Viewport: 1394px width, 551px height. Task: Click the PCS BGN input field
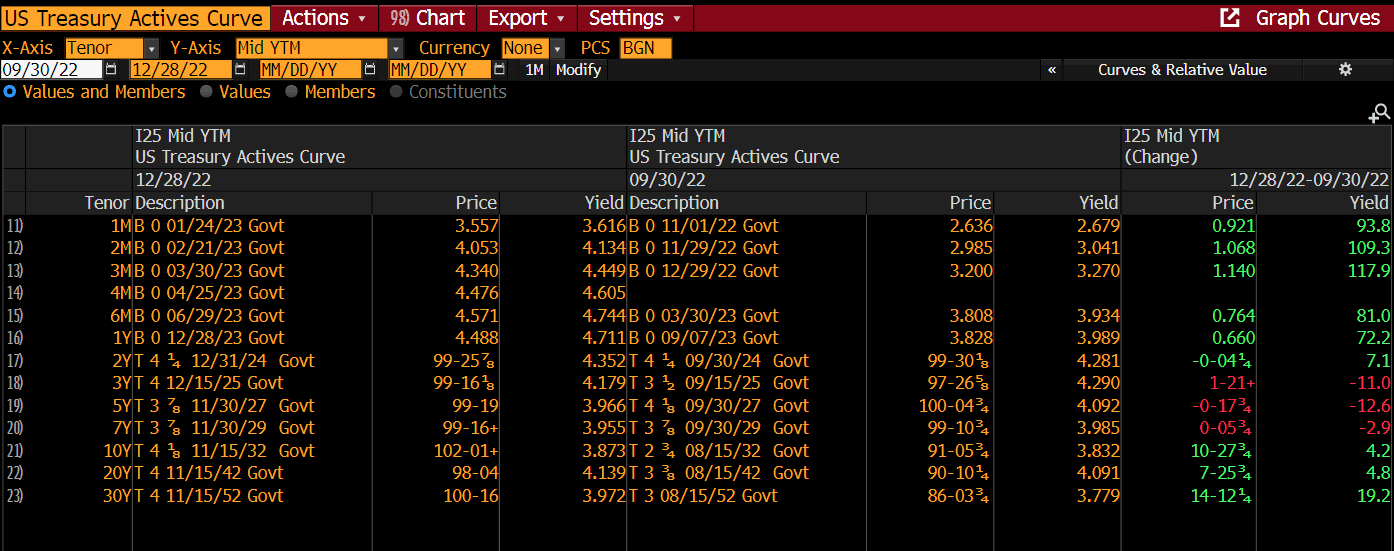646,48
